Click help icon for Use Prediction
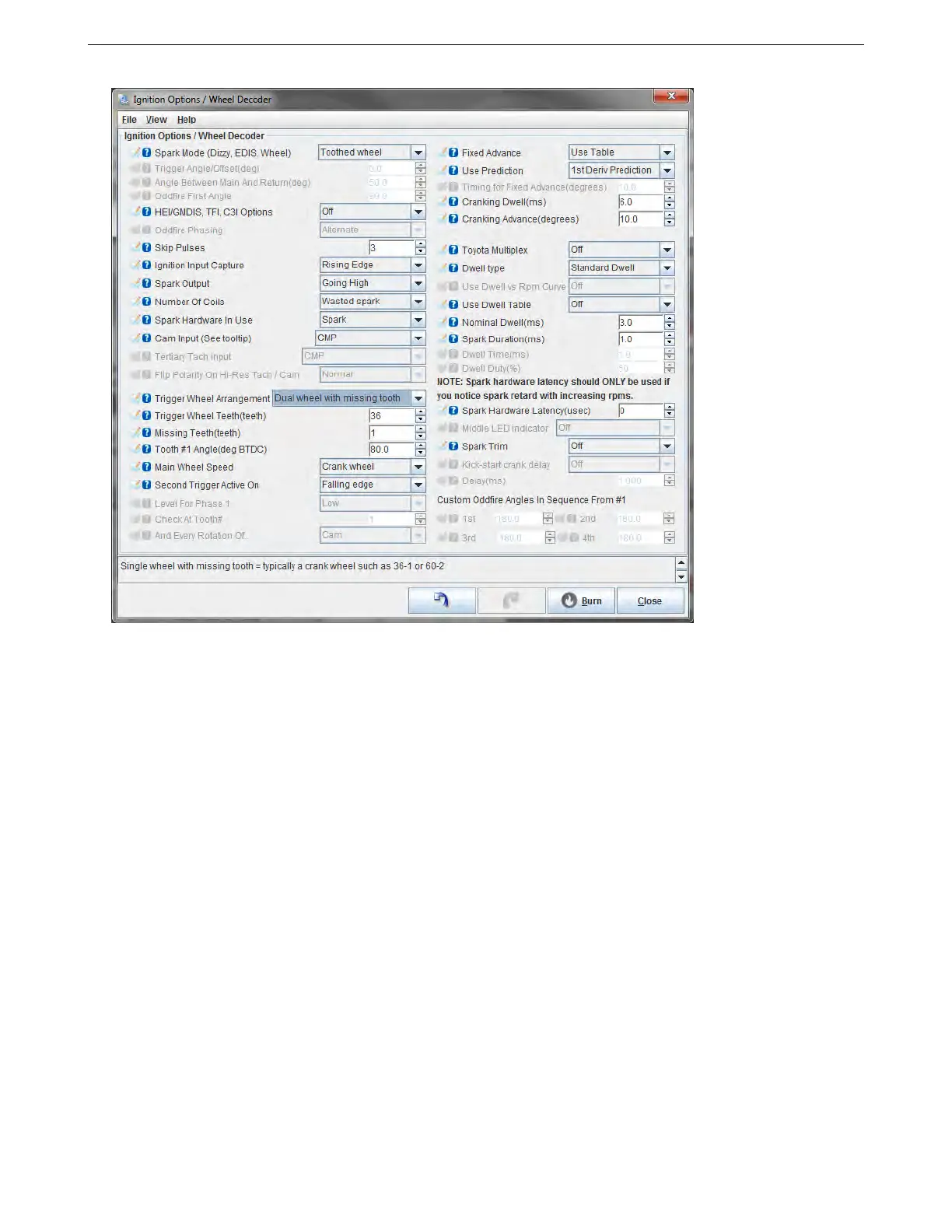 [453, 170]
